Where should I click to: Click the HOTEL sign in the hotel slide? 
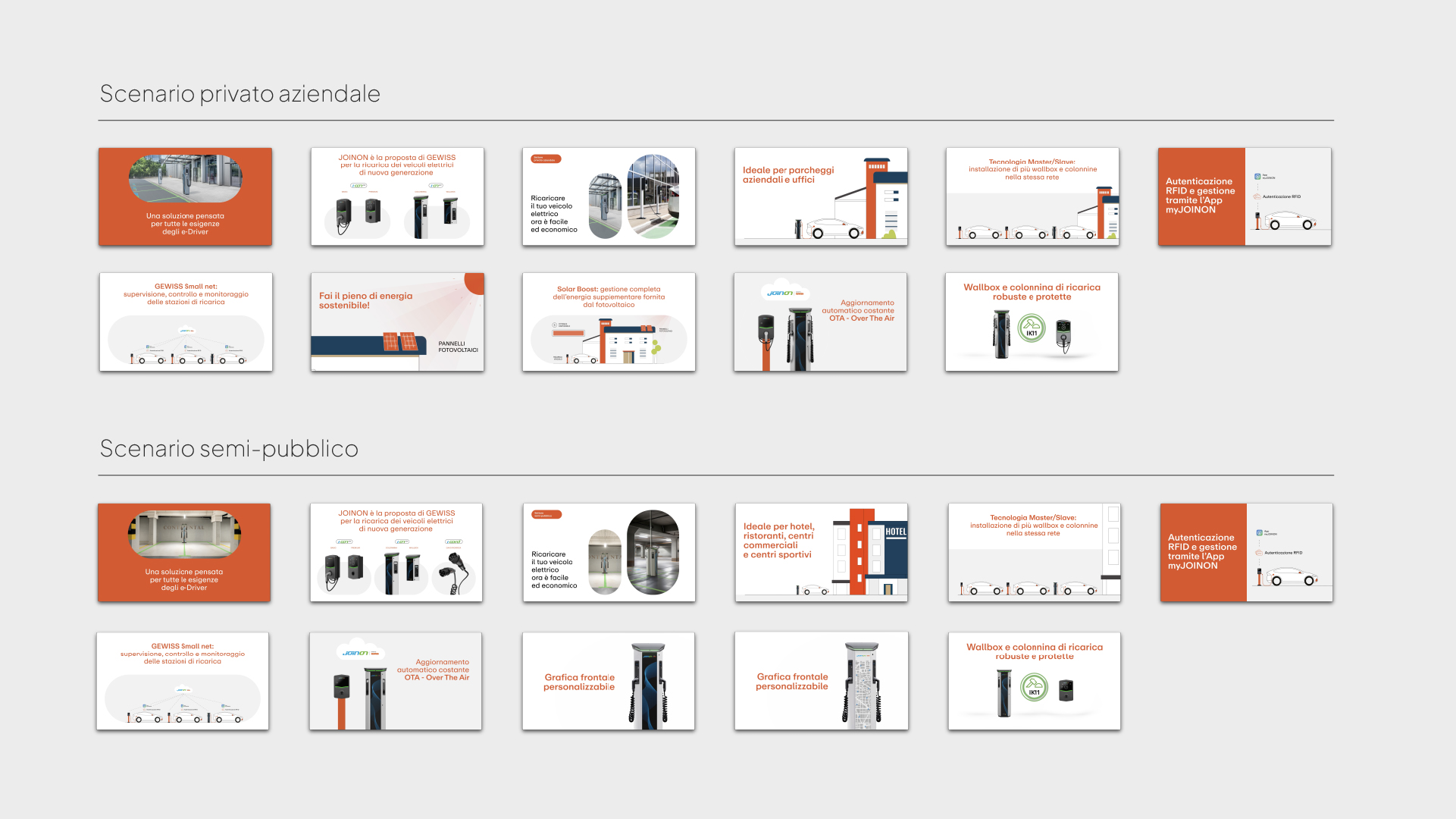[x=896, y=532]
